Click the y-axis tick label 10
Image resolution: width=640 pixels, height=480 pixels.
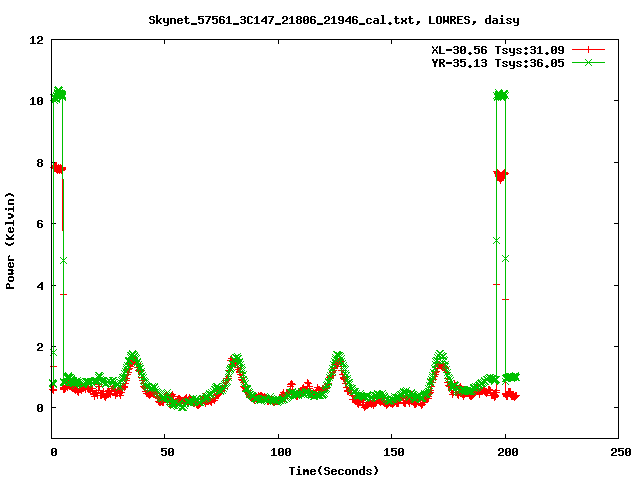coord(36,101)
